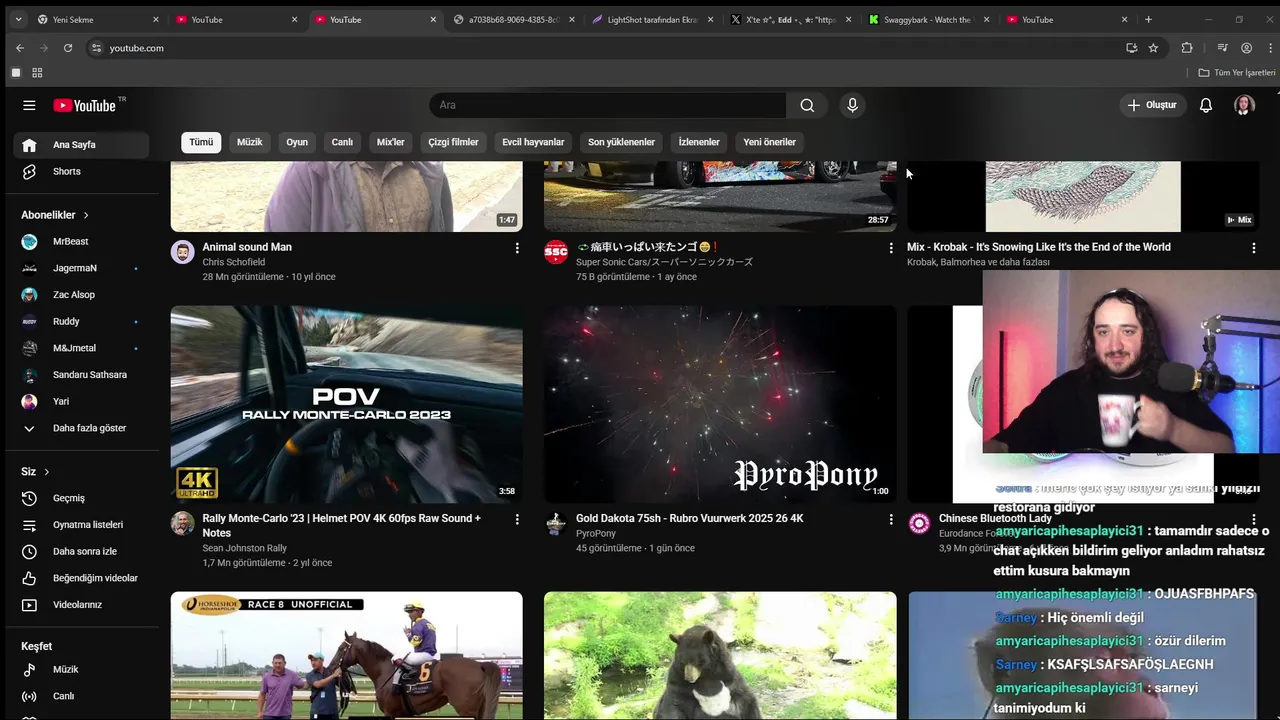
Task: Select the Oyun filter chip
Action: click(x=297, y=142)
